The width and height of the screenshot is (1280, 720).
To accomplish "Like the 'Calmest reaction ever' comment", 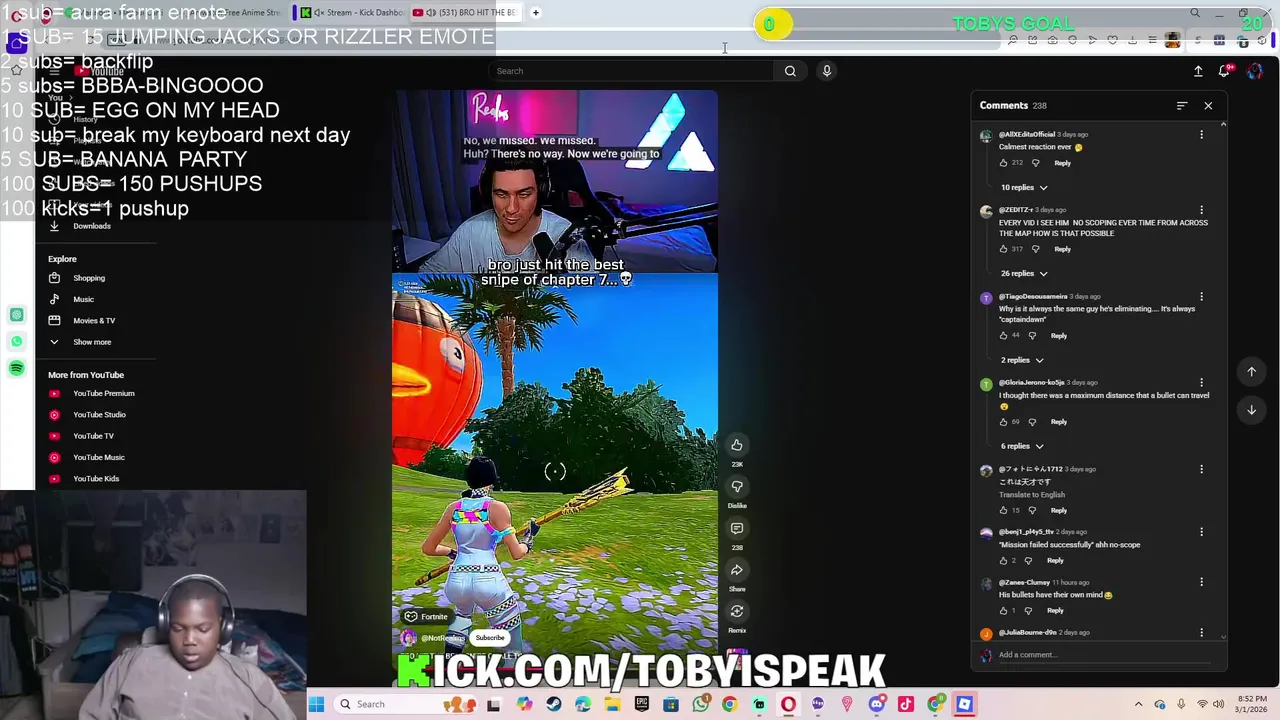I will tap(1004, 163).
